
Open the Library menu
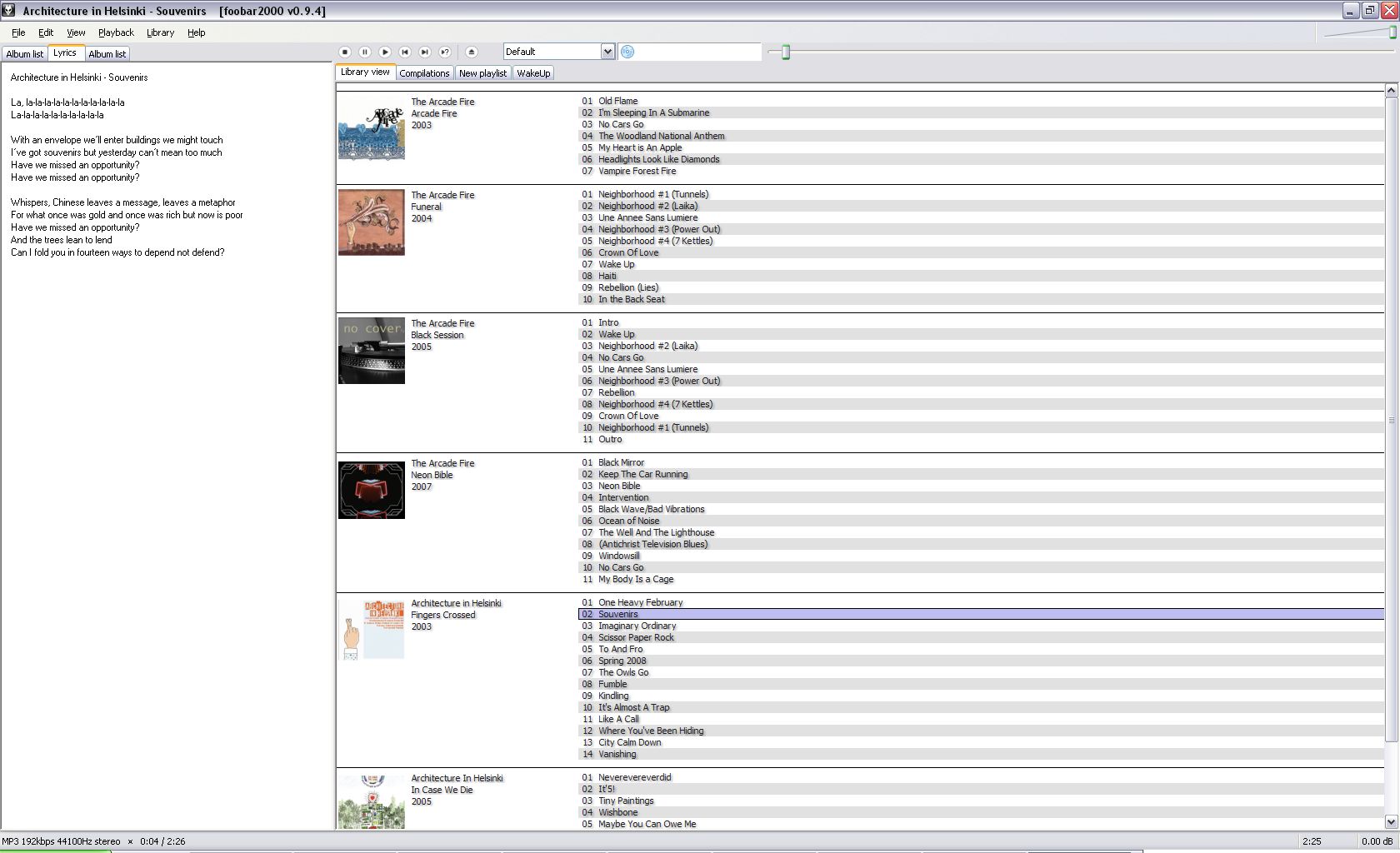(160, 32)
